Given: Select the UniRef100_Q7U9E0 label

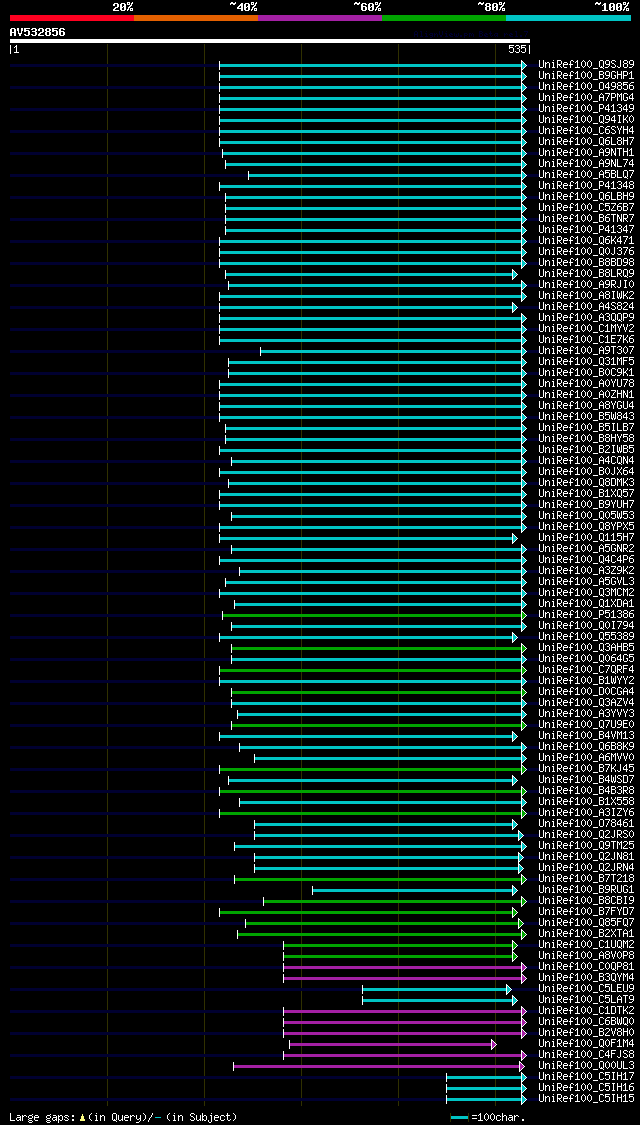Looking at the screenshot, I should pos(586,725).
